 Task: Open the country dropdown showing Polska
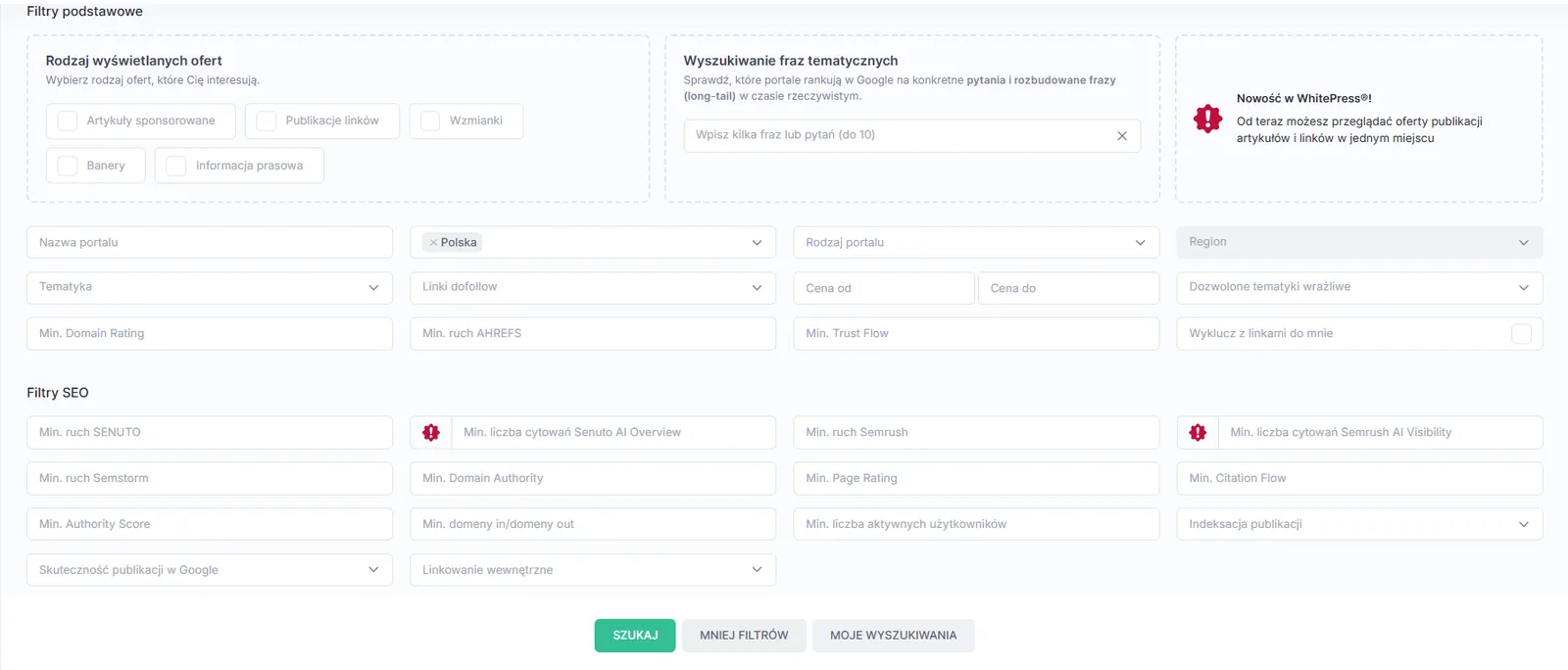pyautogui.click(x=593, y=242)
